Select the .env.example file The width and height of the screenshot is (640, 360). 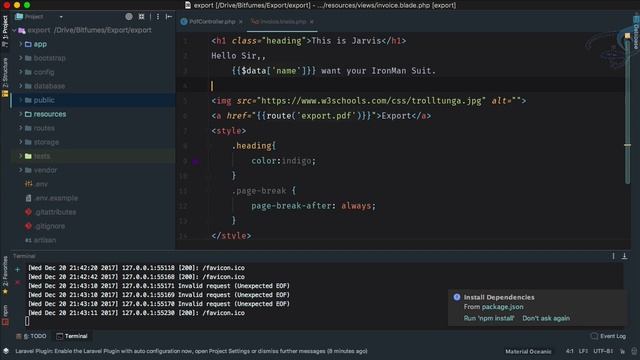point(56,198)
